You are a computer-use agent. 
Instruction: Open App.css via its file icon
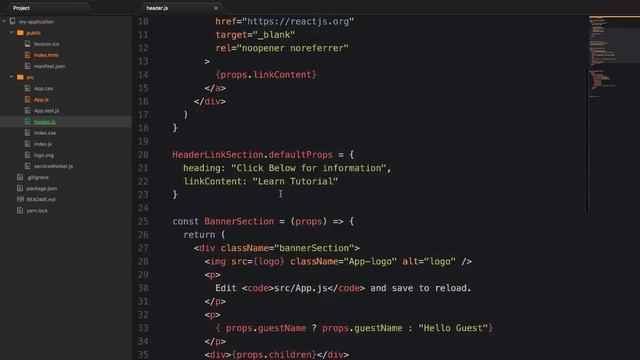point(27,88)
